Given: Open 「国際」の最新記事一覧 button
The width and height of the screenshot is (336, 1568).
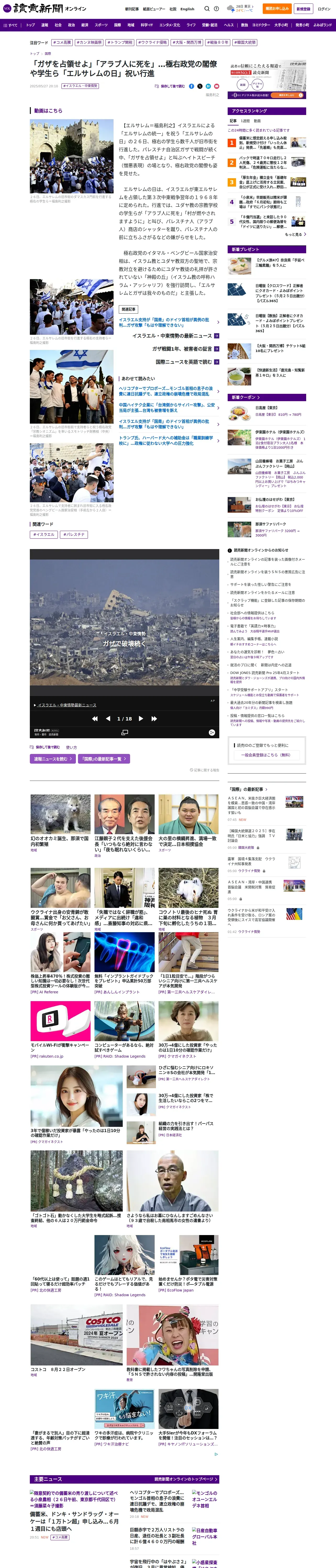Looking at the screenshot, I should [104, 759].
